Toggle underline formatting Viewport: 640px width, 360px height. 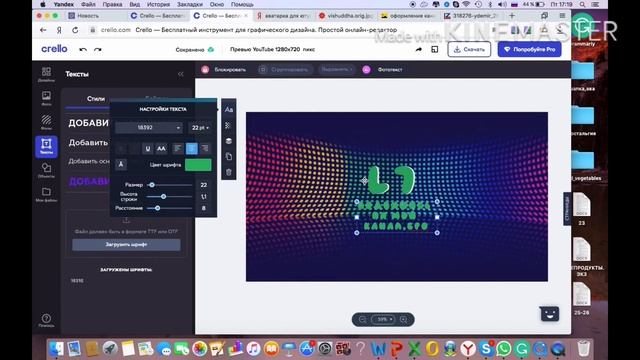click(x=148, y=149)
